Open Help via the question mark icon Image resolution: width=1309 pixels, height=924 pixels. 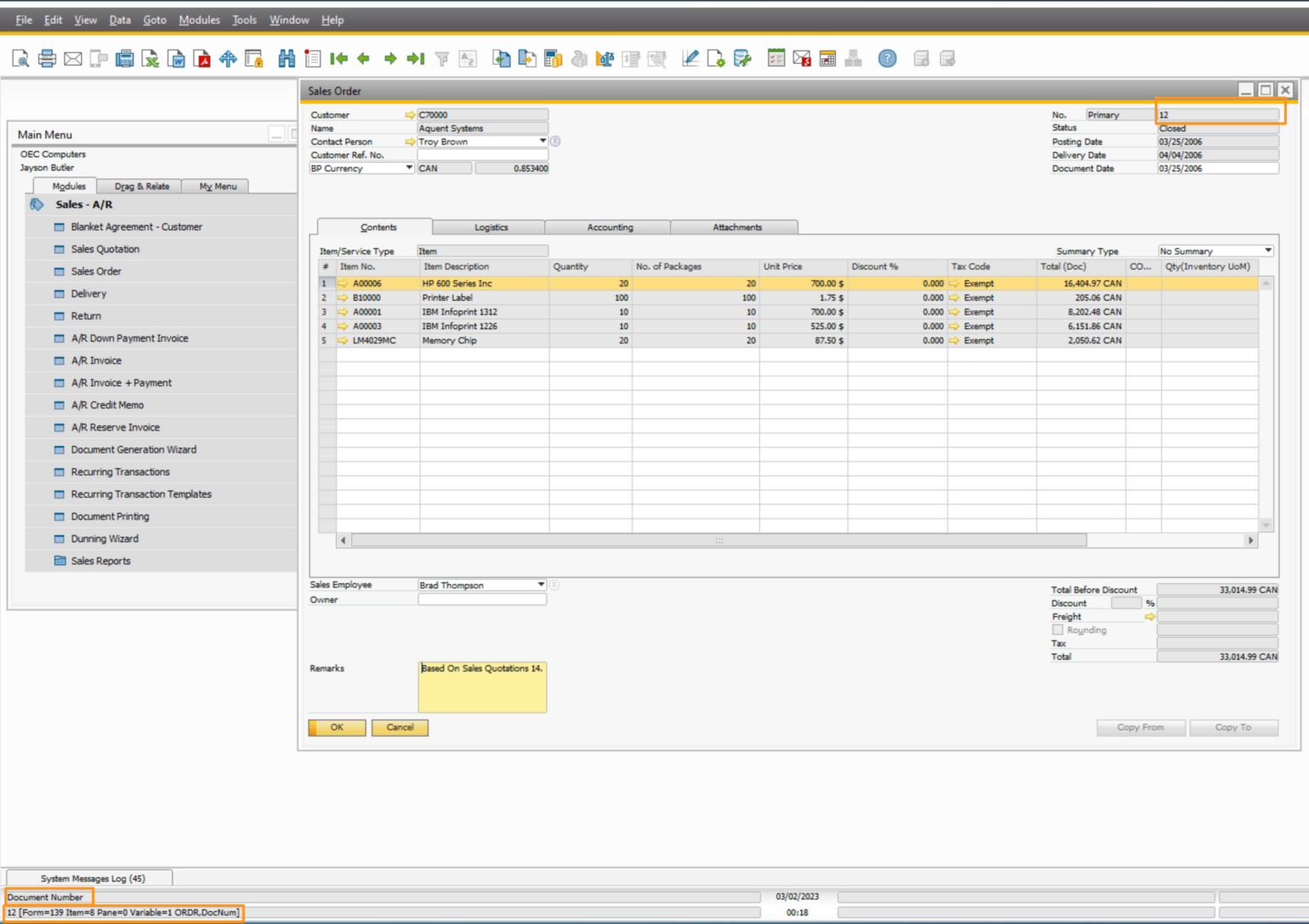tap(887, 58)
